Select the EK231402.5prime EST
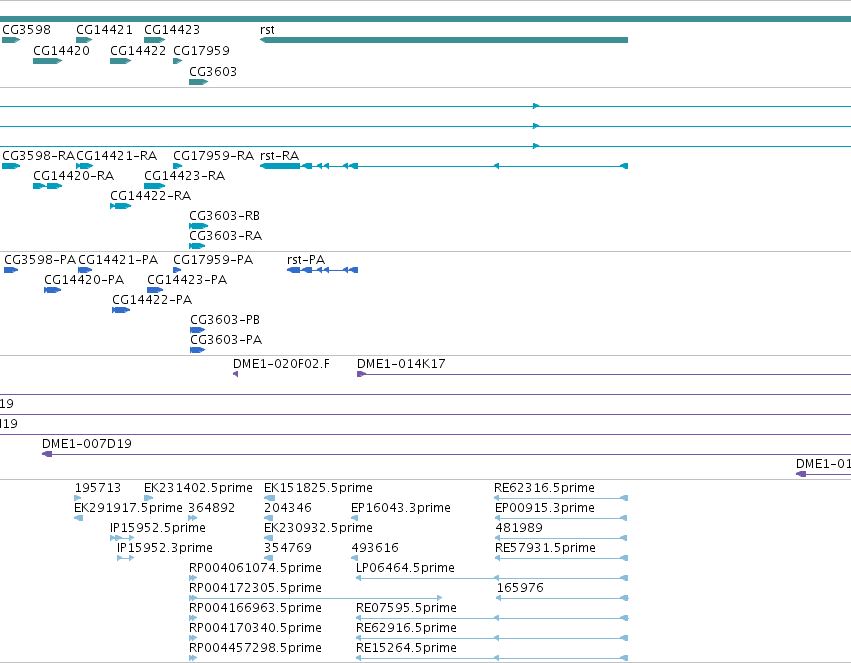Viewport: 851px width, 663px height. click(x=198, y=489)
